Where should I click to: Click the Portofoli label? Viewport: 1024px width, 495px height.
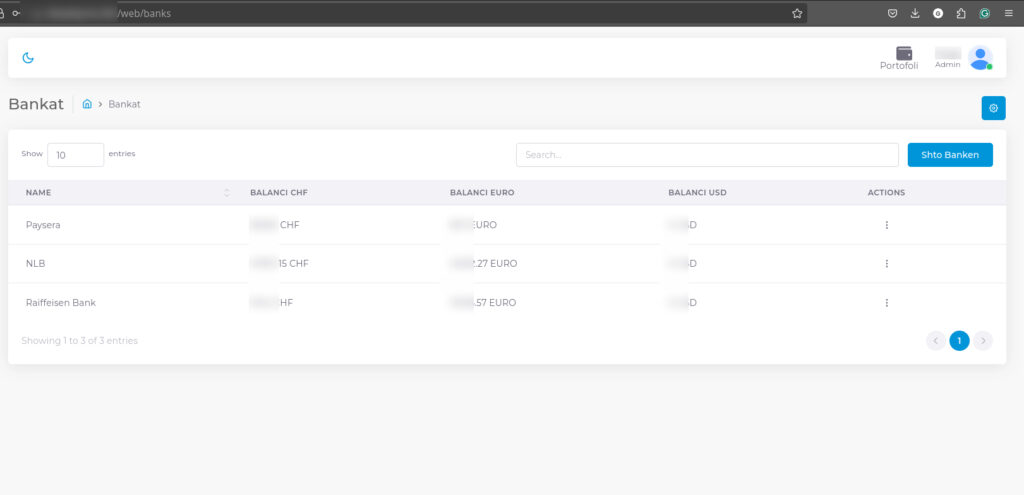[x=899, y=65]
